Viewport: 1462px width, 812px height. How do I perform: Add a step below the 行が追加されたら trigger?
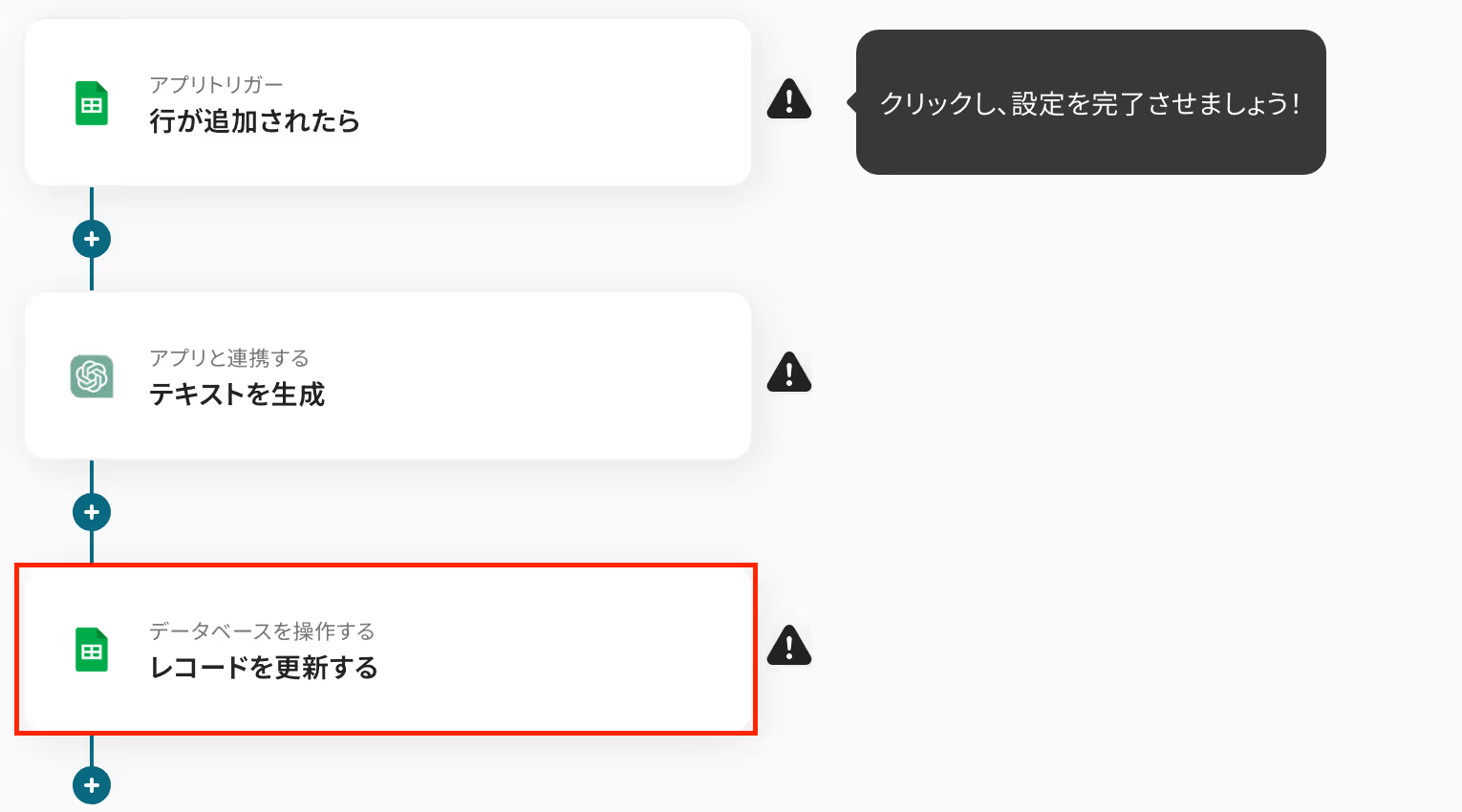coord(92,239)
